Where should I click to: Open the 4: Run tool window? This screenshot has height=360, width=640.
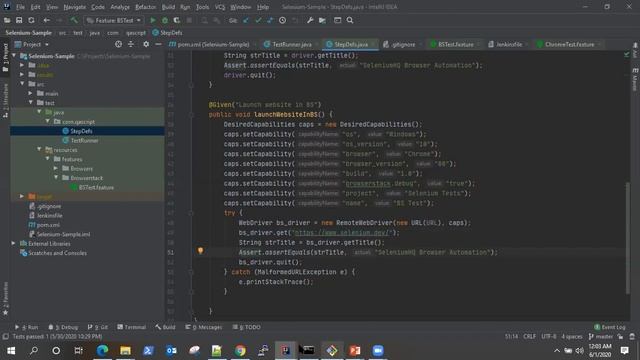point(27,327)
